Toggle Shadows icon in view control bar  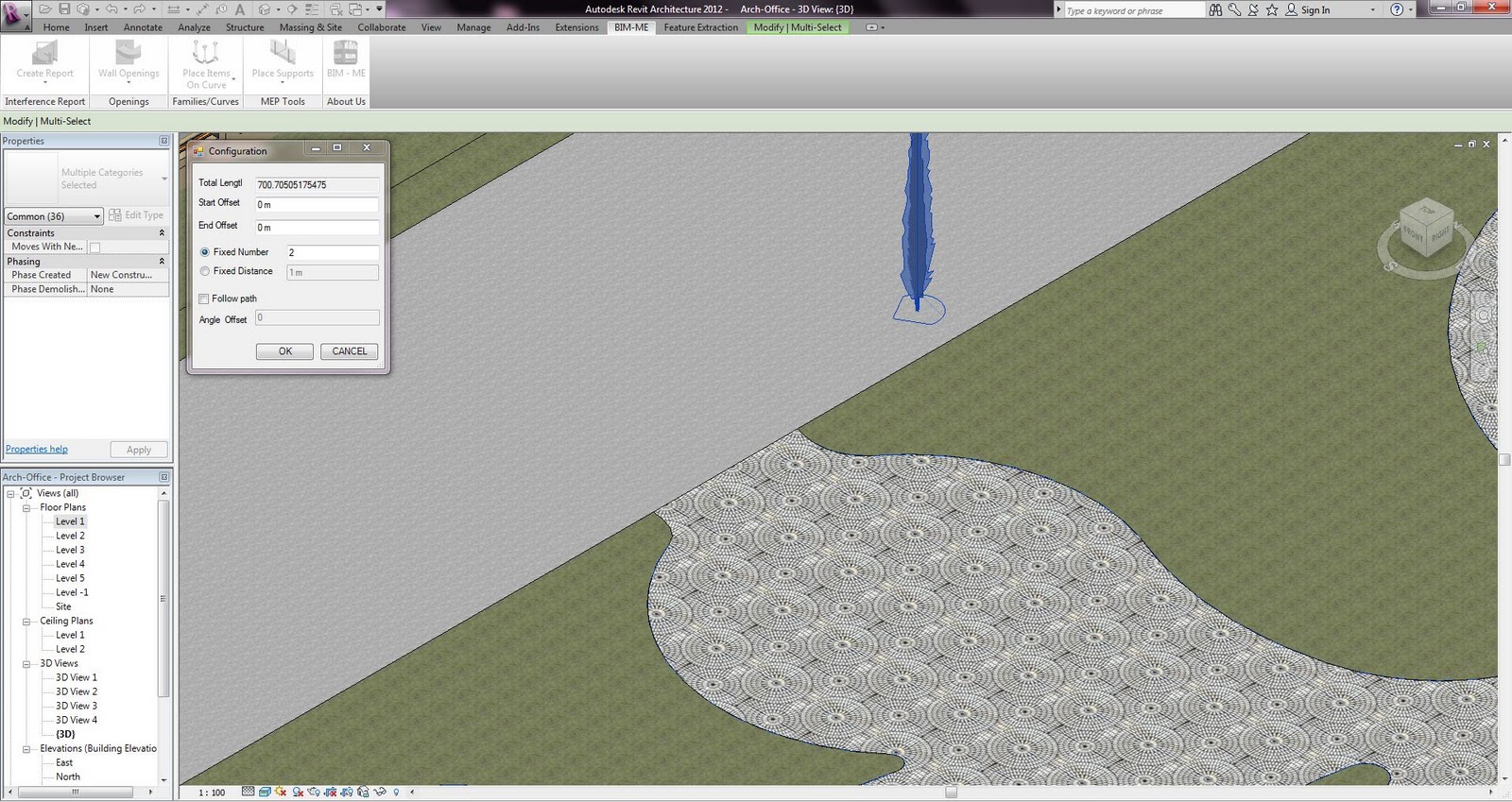[298, 792]
